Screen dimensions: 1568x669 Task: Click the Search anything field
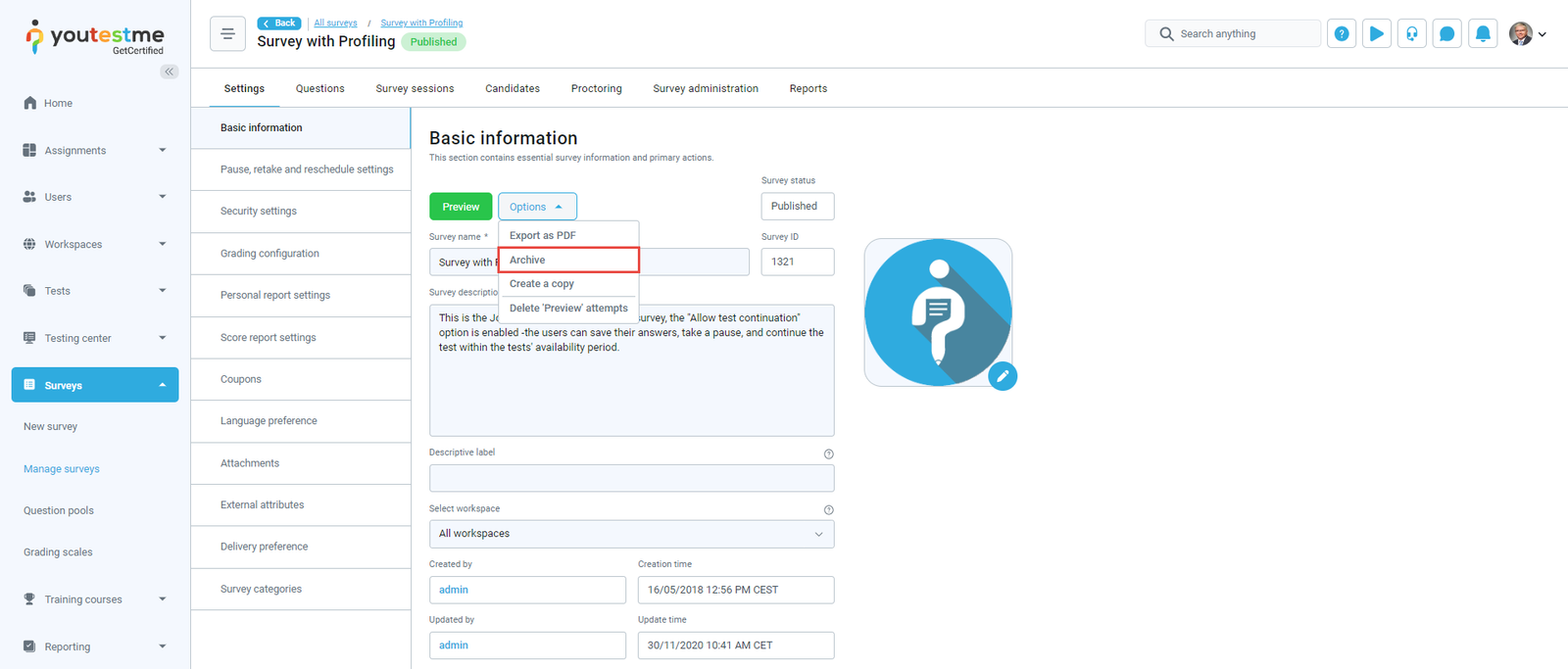click(x=1233, y=34)
